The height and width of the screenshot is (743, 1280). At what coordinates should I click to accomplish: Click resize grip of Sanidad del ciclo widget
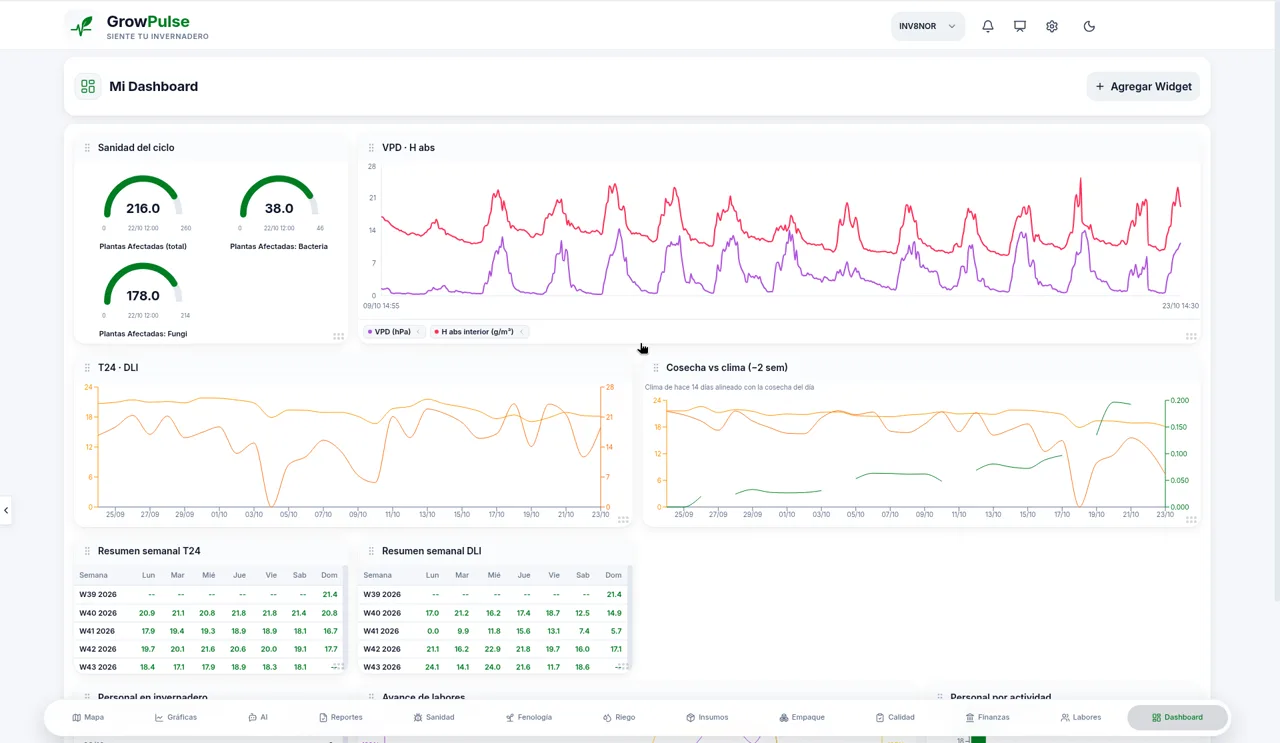[x=338, y=336]
